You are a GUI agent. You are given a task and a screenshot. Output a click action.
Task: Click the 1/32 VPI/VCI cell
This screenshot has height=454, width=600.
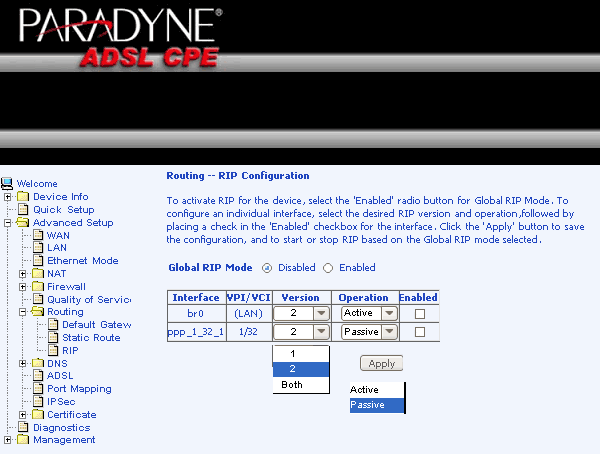coord(249,332)
